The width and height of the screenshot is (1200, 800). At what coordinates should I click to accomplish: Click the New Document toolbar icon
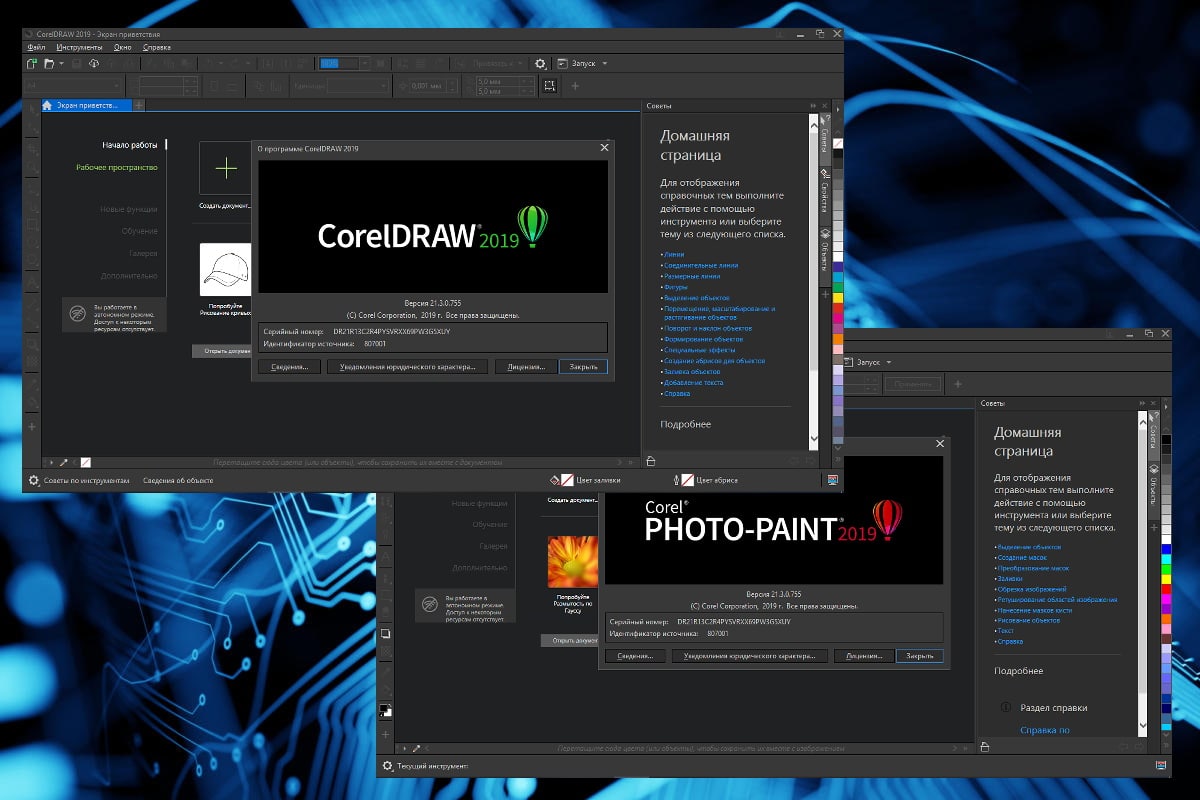click(32, 63)
